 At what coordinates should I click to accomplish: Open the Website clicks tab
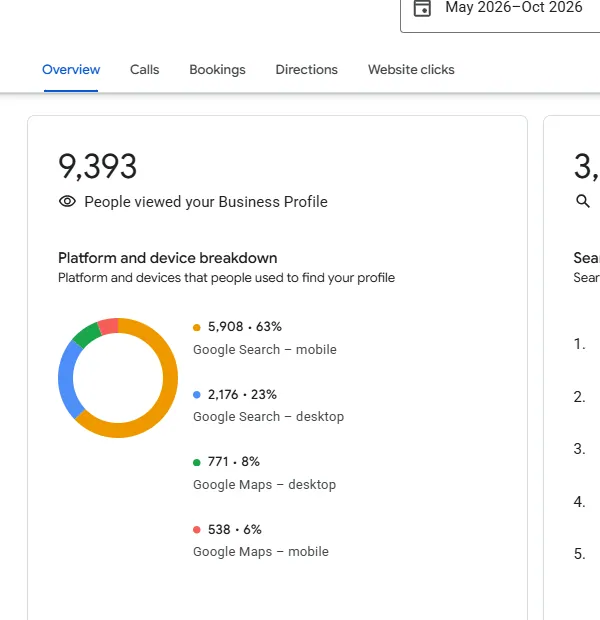pos(411,70)
